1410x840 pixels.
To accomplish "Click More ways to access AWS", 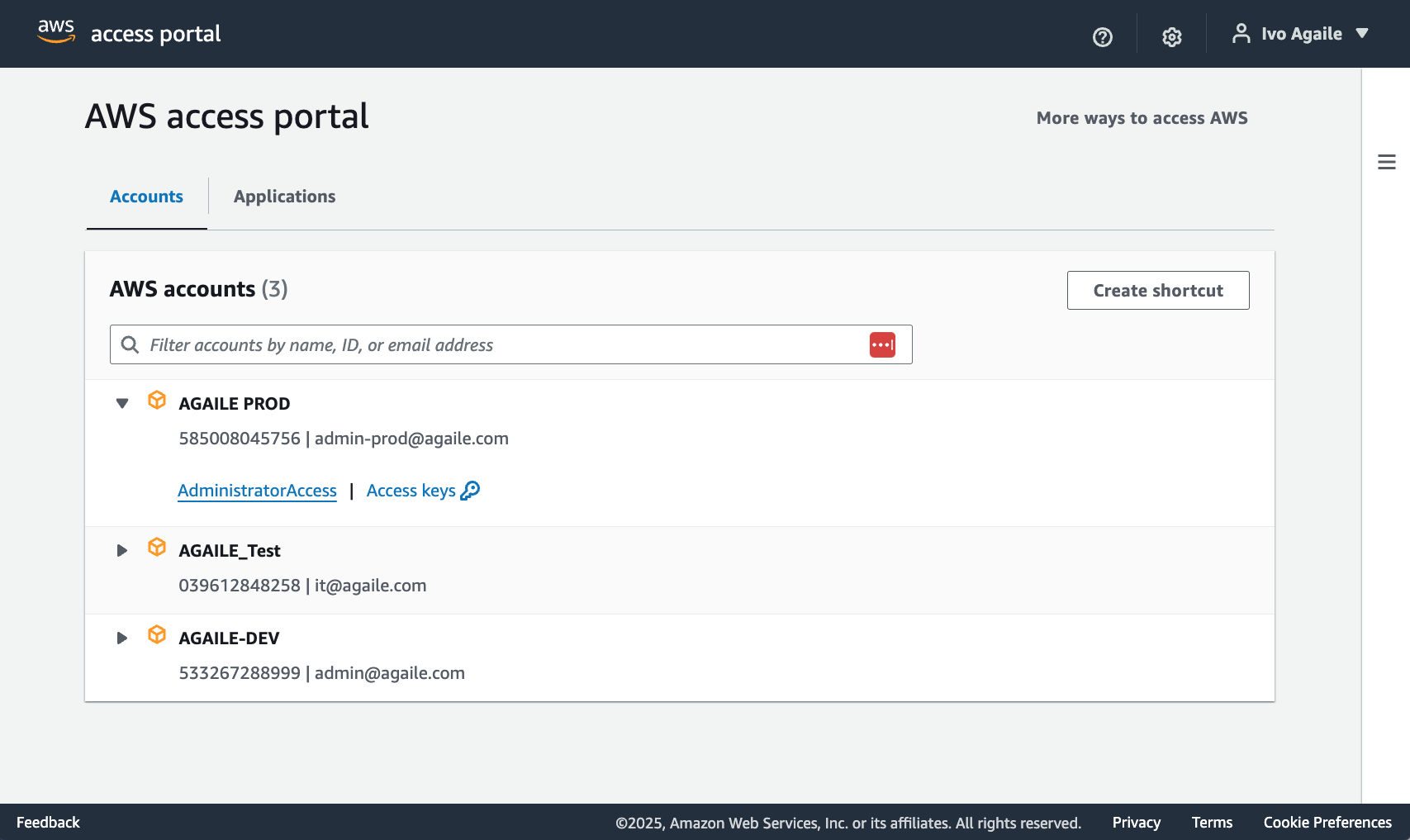I will click(1142, 118).
